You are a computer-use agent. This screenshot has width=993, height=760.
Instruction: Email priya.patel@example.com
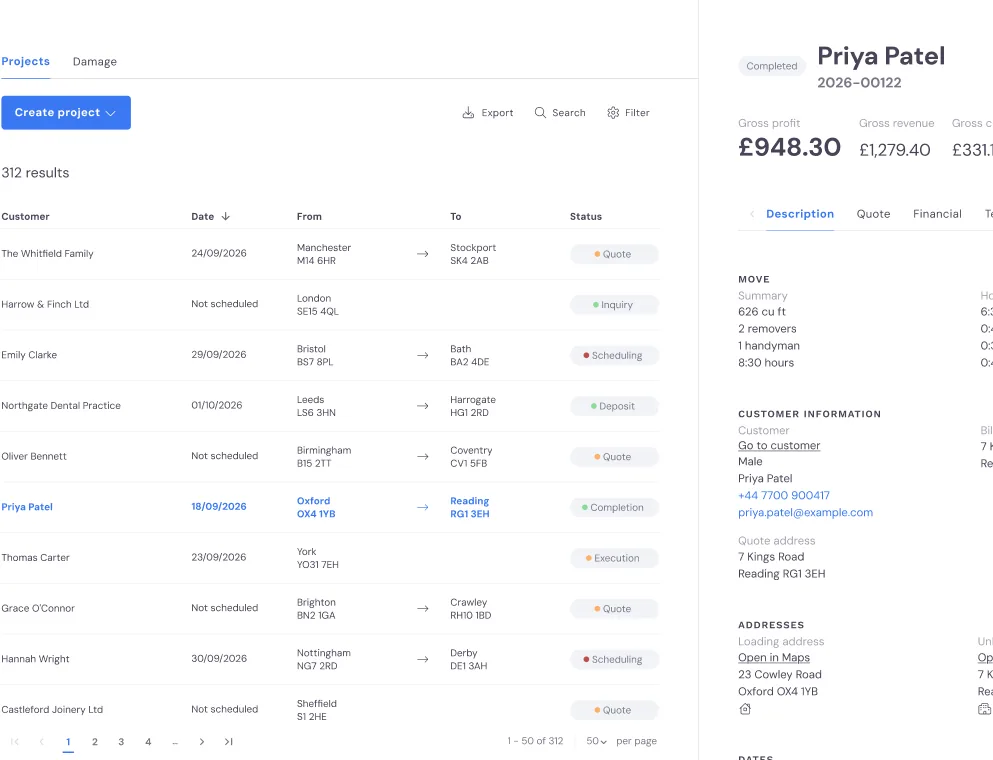pos(806,512)
